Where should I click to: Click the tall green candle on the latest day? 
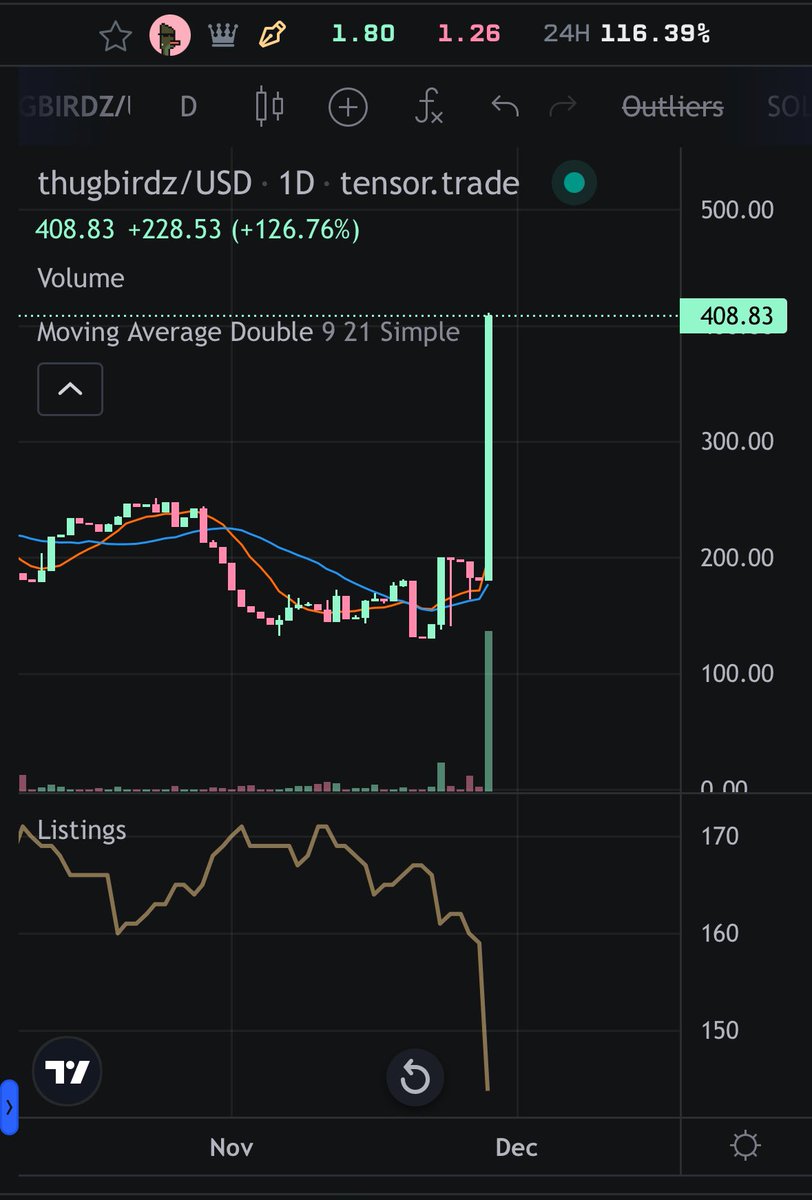click(489, 447)
